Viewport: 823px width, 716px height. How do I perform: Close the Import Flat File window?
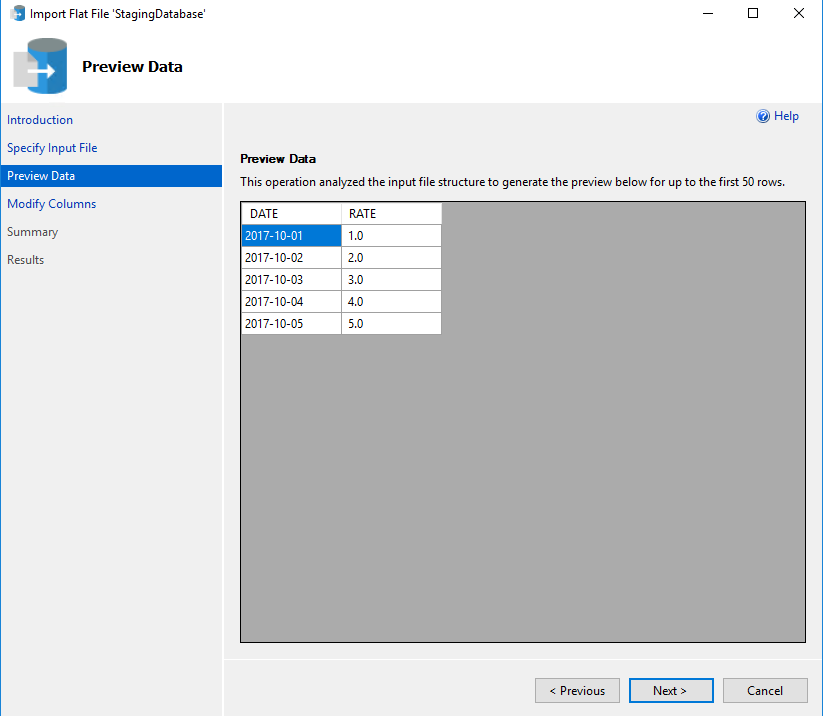(799, 13)
